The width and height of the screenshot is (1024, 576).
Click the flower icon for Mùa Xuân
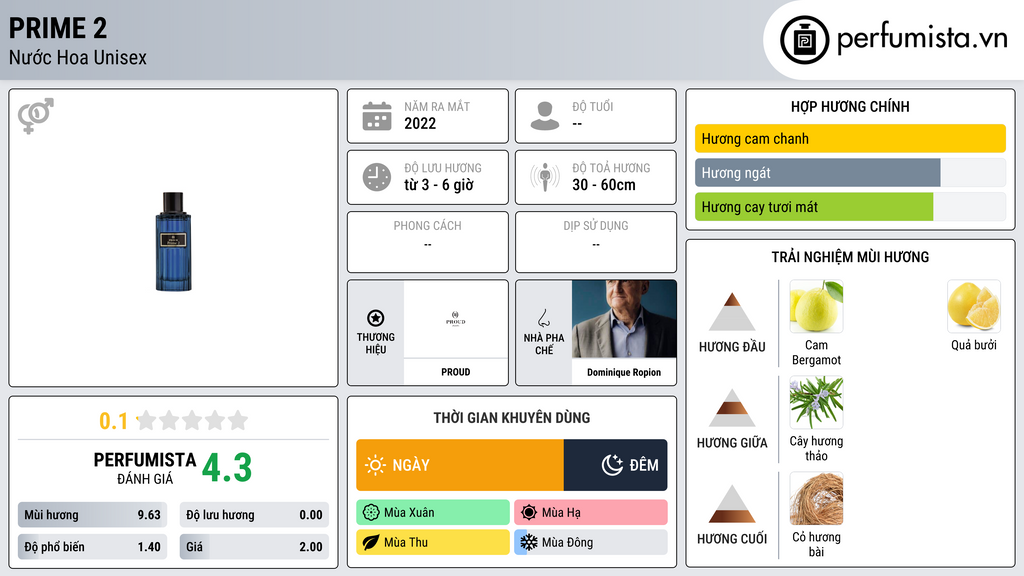click(x=371, y=513)
